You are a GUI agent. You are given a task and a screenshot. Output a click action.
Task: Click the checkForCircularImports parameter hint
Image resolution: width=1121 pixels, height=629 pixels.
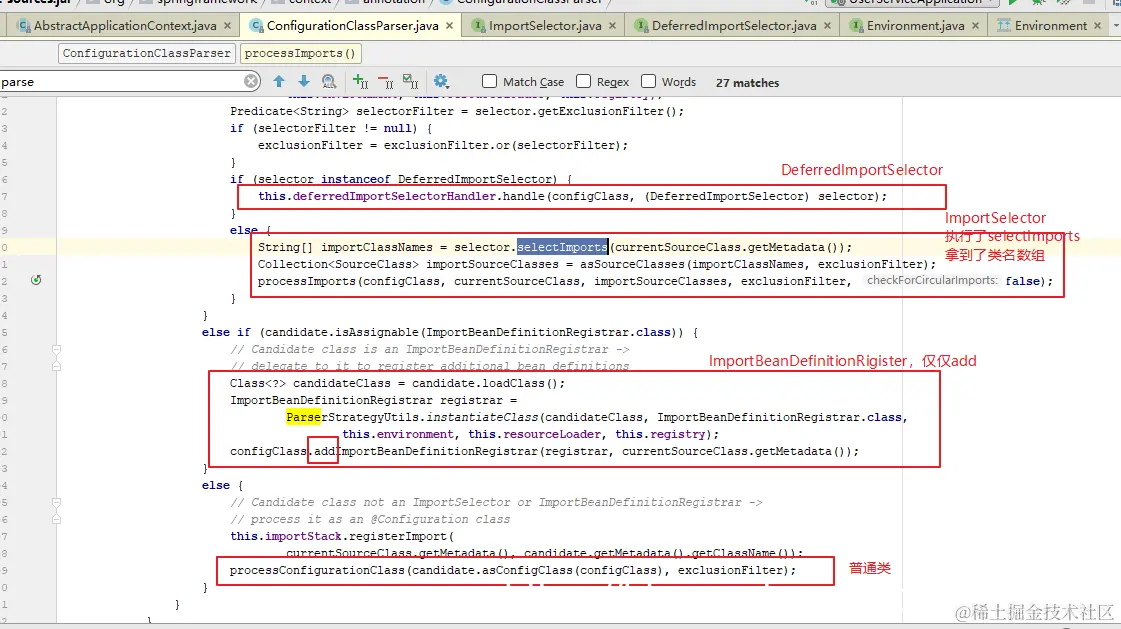(932, 280)
